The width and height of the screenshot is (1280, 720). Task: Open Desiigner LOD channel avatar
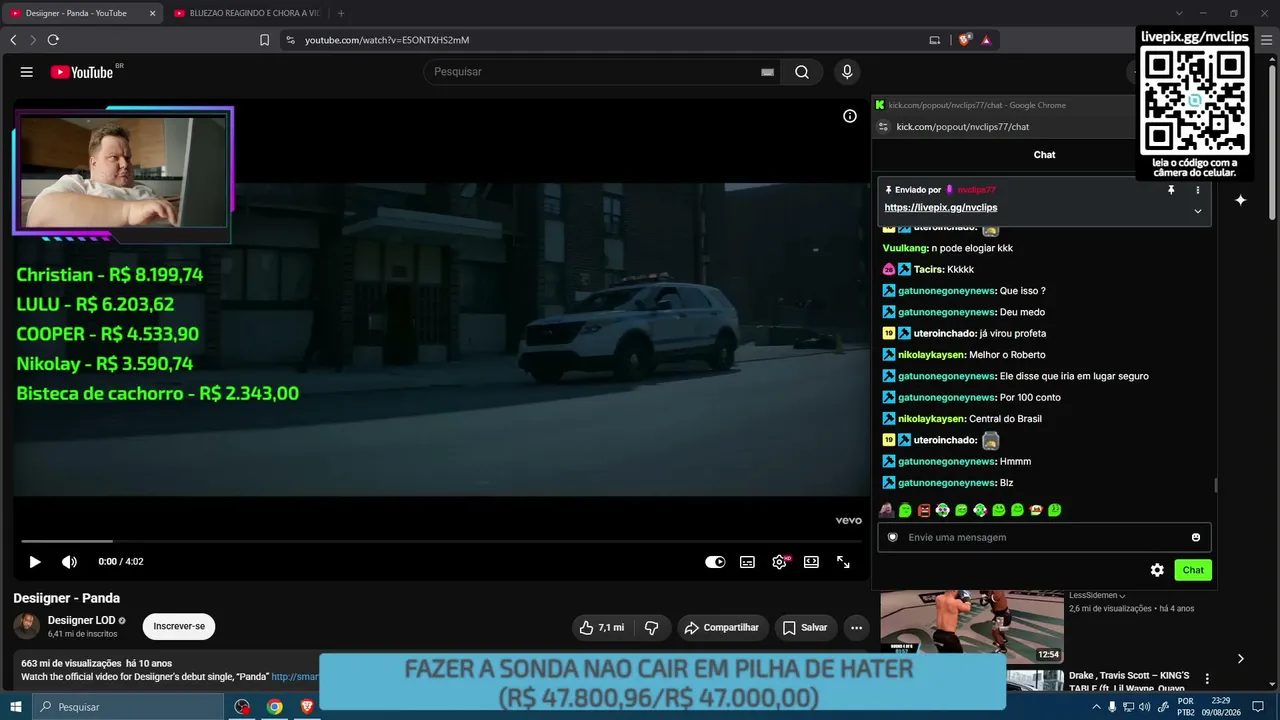27,627
